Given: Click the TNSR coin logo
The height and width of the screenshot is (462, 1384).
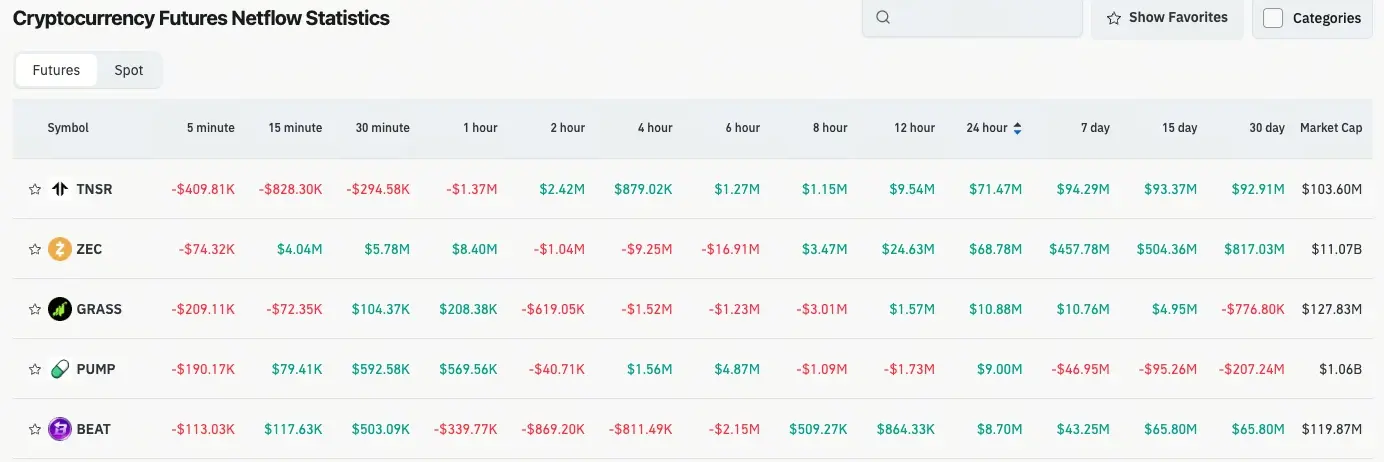Looking at the screenshot, I should click(x=60, y=189).
